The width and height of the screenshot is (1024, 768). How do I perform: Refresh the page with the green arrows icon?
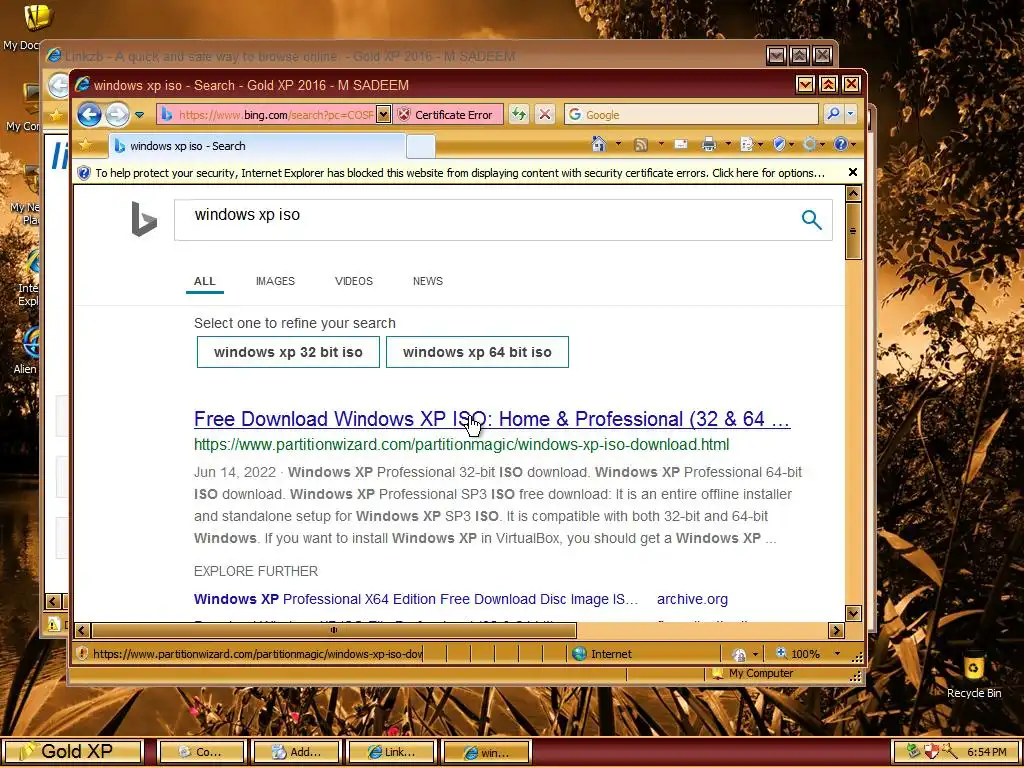(x=519, y=115)
